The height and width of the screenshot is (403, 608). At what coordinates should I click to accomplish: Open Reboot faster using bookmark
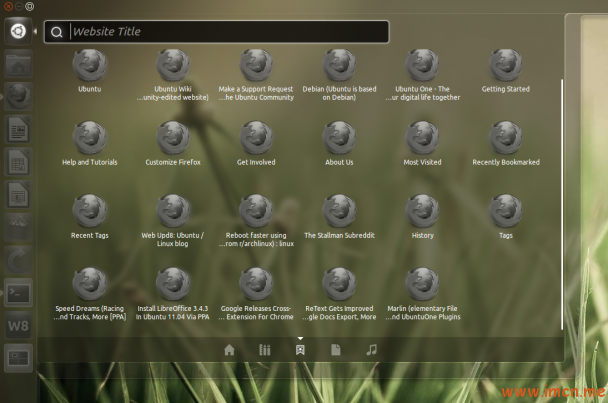pos(256,221)
